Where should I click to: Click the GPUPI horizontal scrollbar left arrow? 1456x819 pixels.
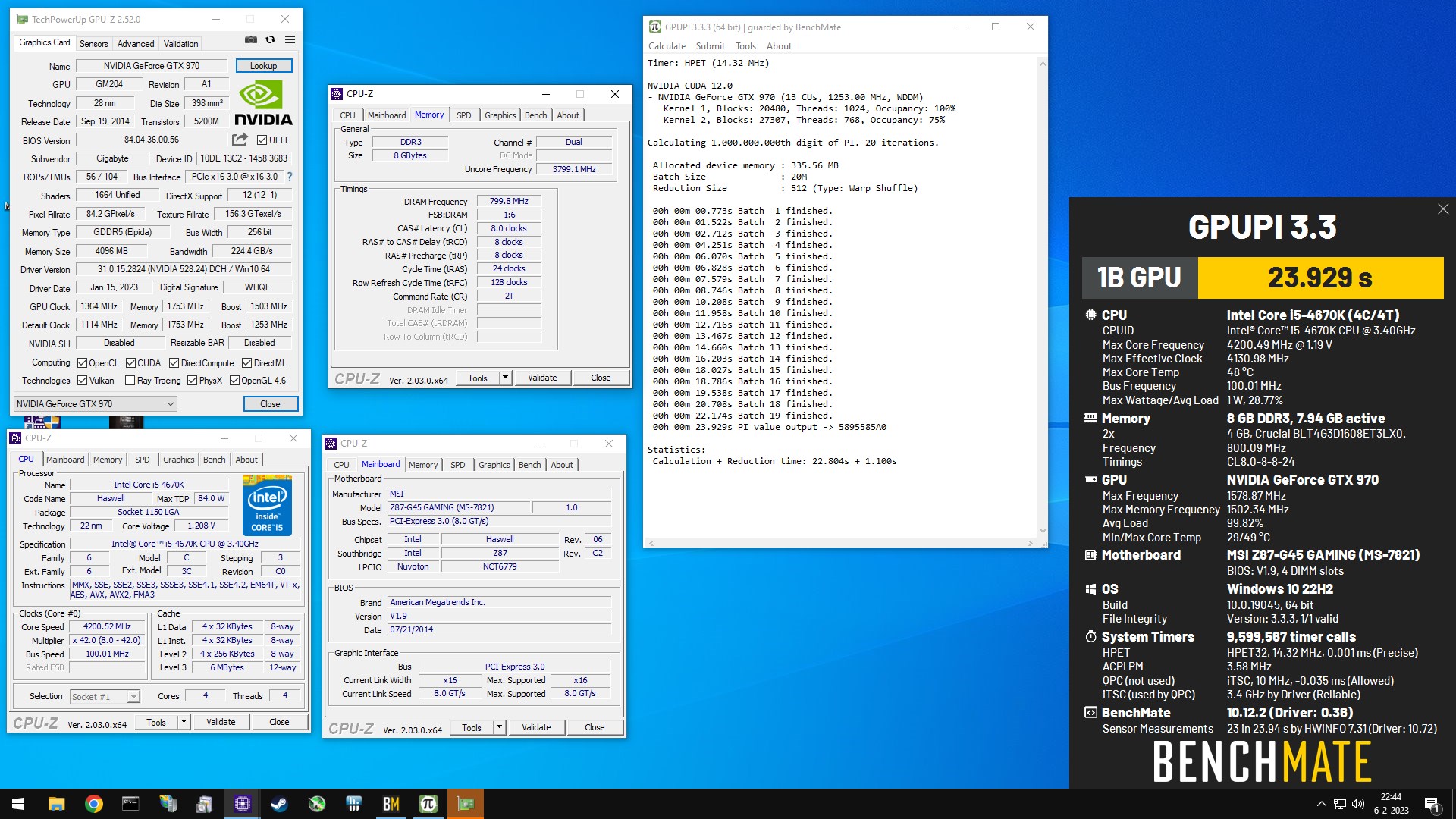[x=651, y=543]
